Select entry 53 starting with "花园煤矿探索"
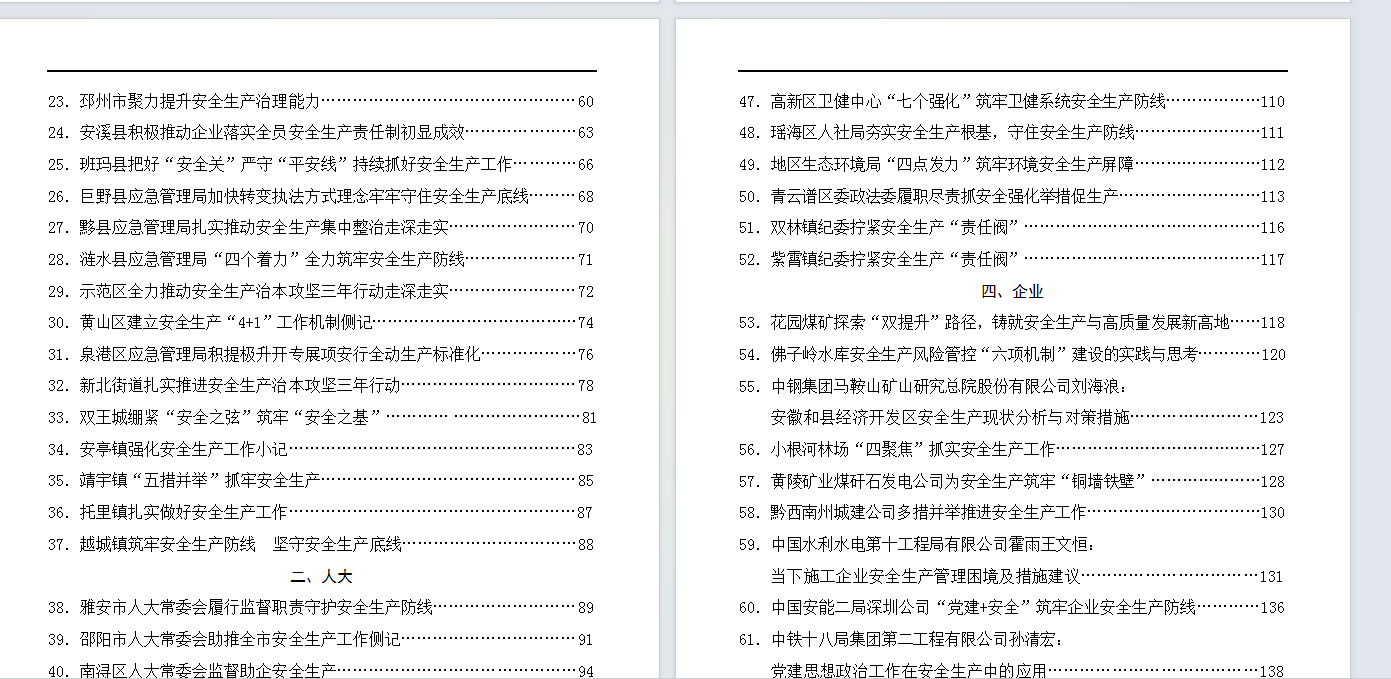 1012,322
